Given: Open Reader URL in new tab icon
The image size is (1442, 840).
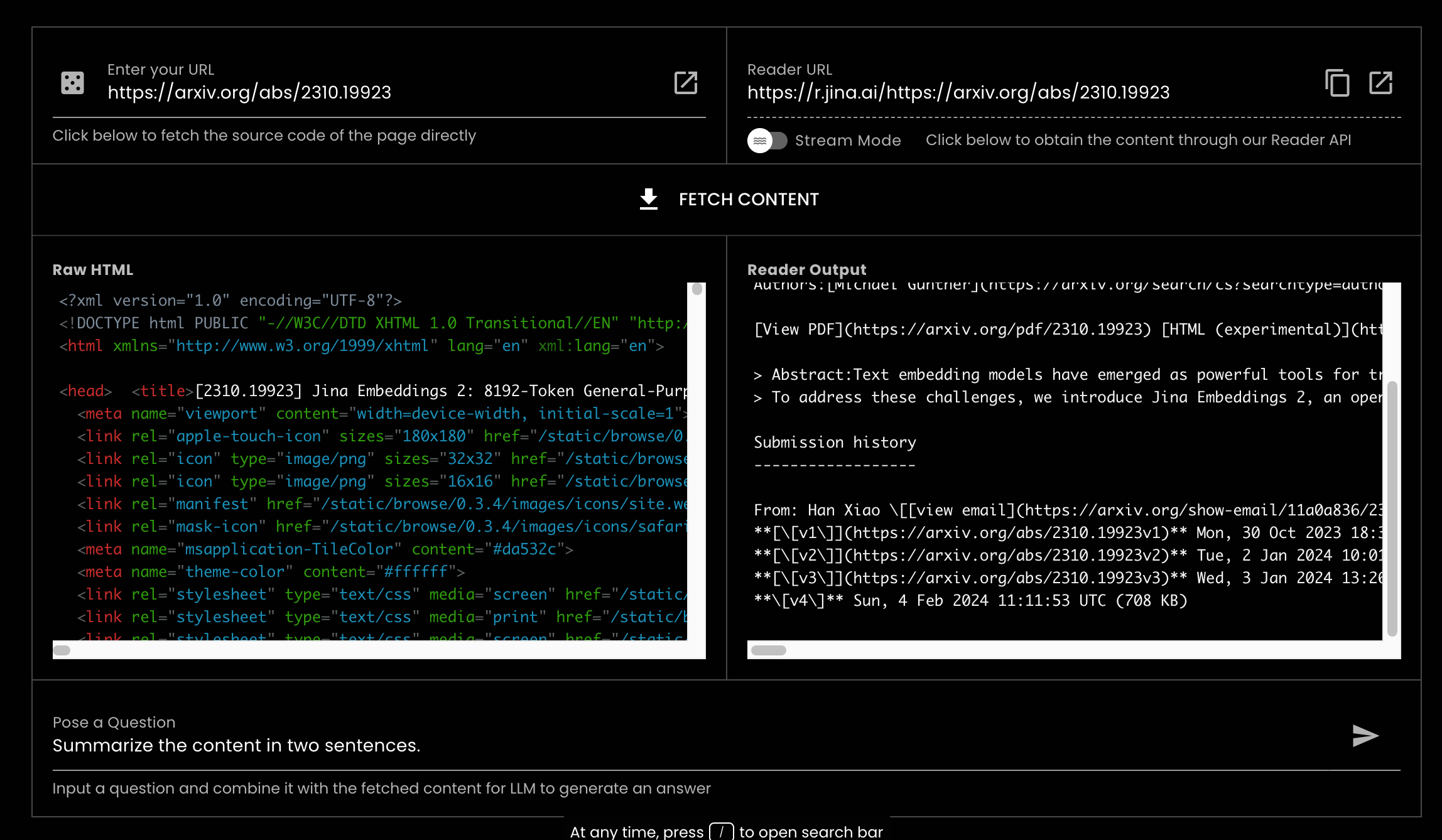Looking at the screenshot, I should (x=1380, y=83).
